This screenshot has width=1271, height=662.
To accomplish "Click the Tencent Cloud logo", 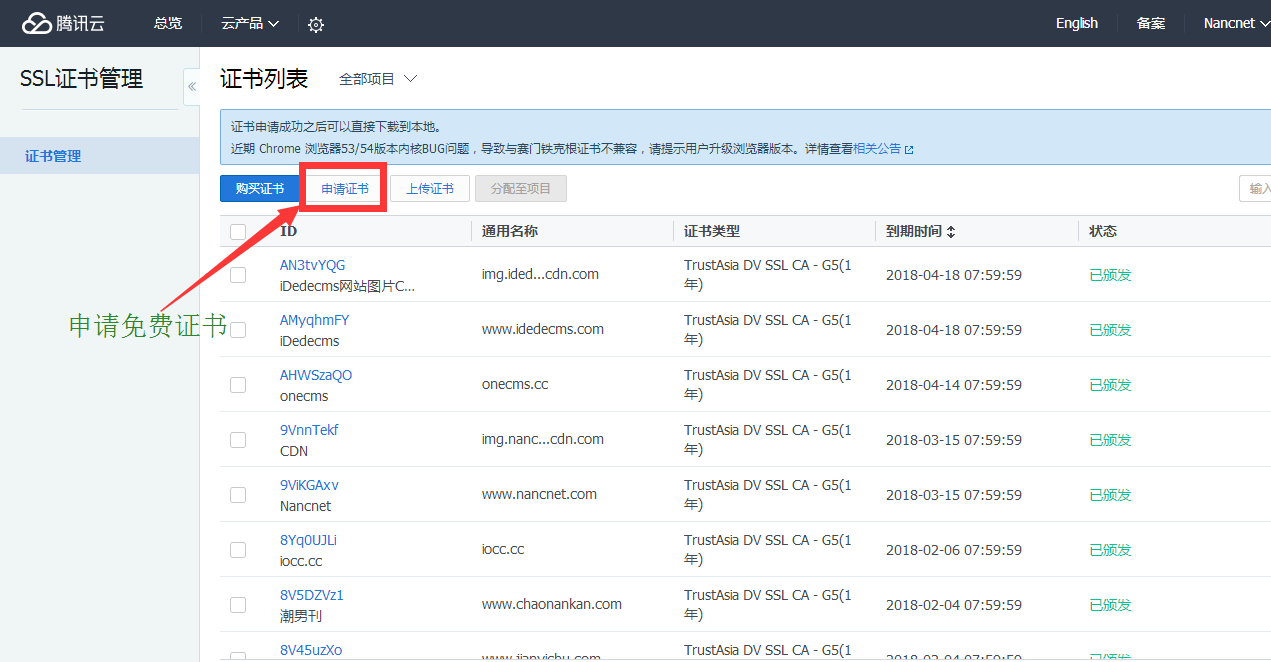I will [63, 23].
